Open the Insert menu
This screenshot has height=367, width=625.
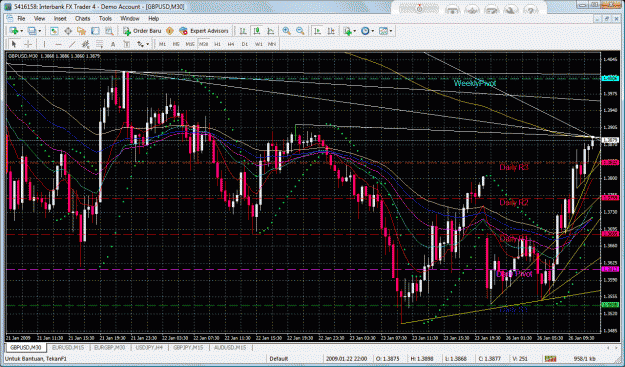(60, 18)
